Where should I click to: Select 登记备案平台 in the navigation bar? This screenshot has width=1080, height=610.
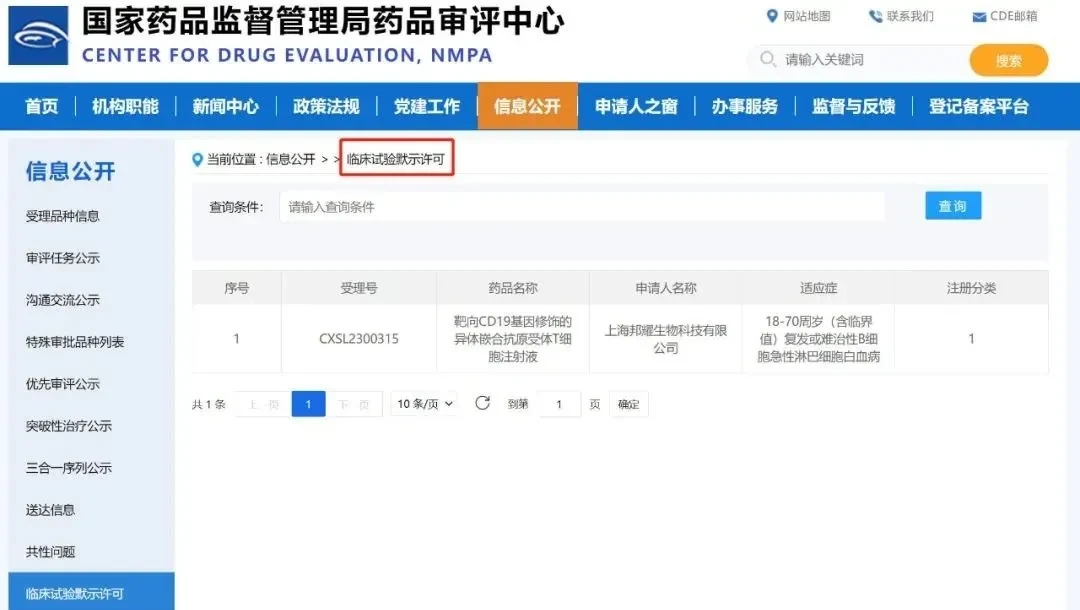click(x=979, y=106)
